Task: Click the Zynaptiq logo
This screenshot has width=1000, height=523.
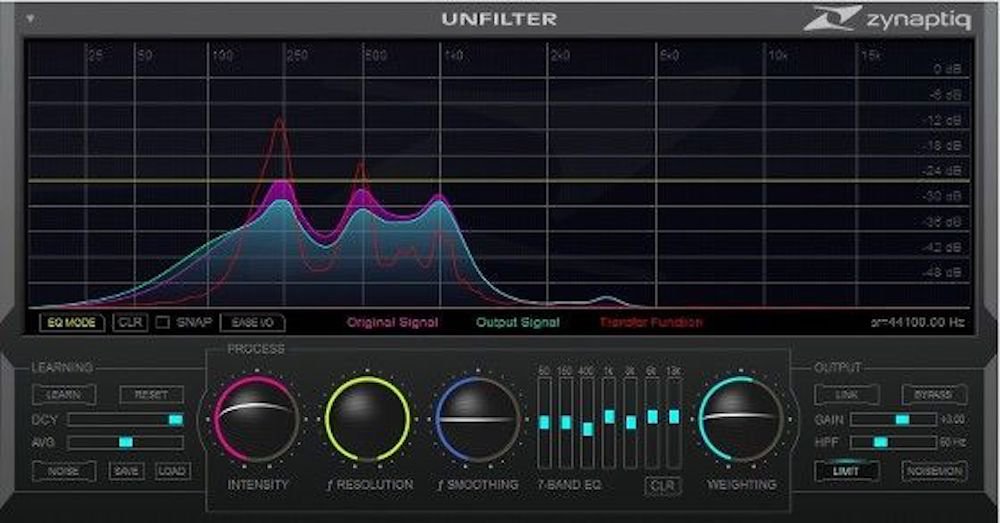Action: point(889,19)
